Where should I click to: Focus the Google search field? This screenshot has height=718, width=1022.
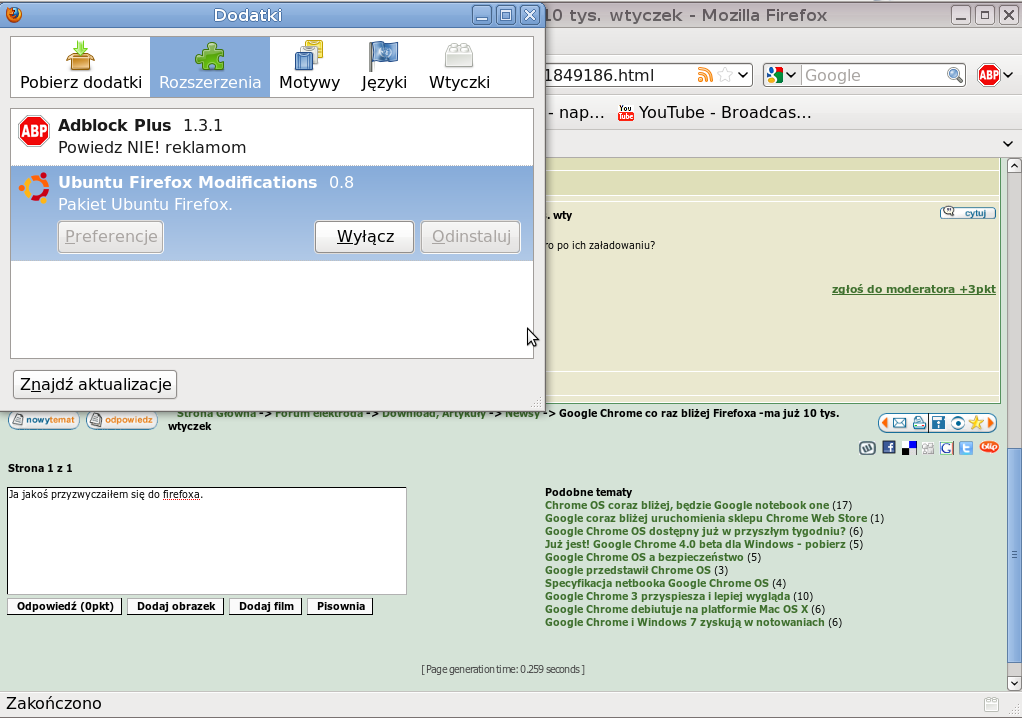(x=873, y=75)
